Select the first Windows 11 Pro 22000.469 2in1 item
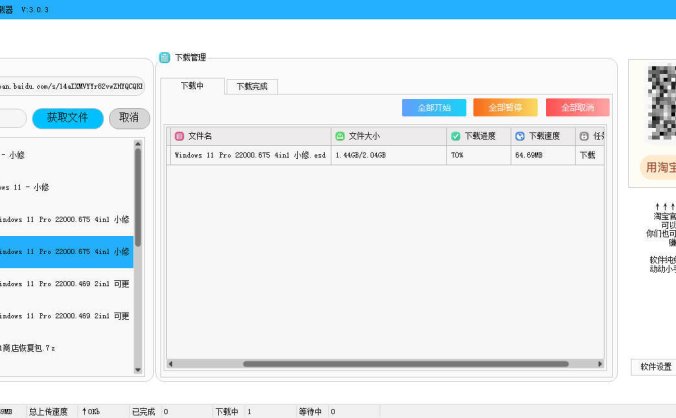 (x=66, y=284)
